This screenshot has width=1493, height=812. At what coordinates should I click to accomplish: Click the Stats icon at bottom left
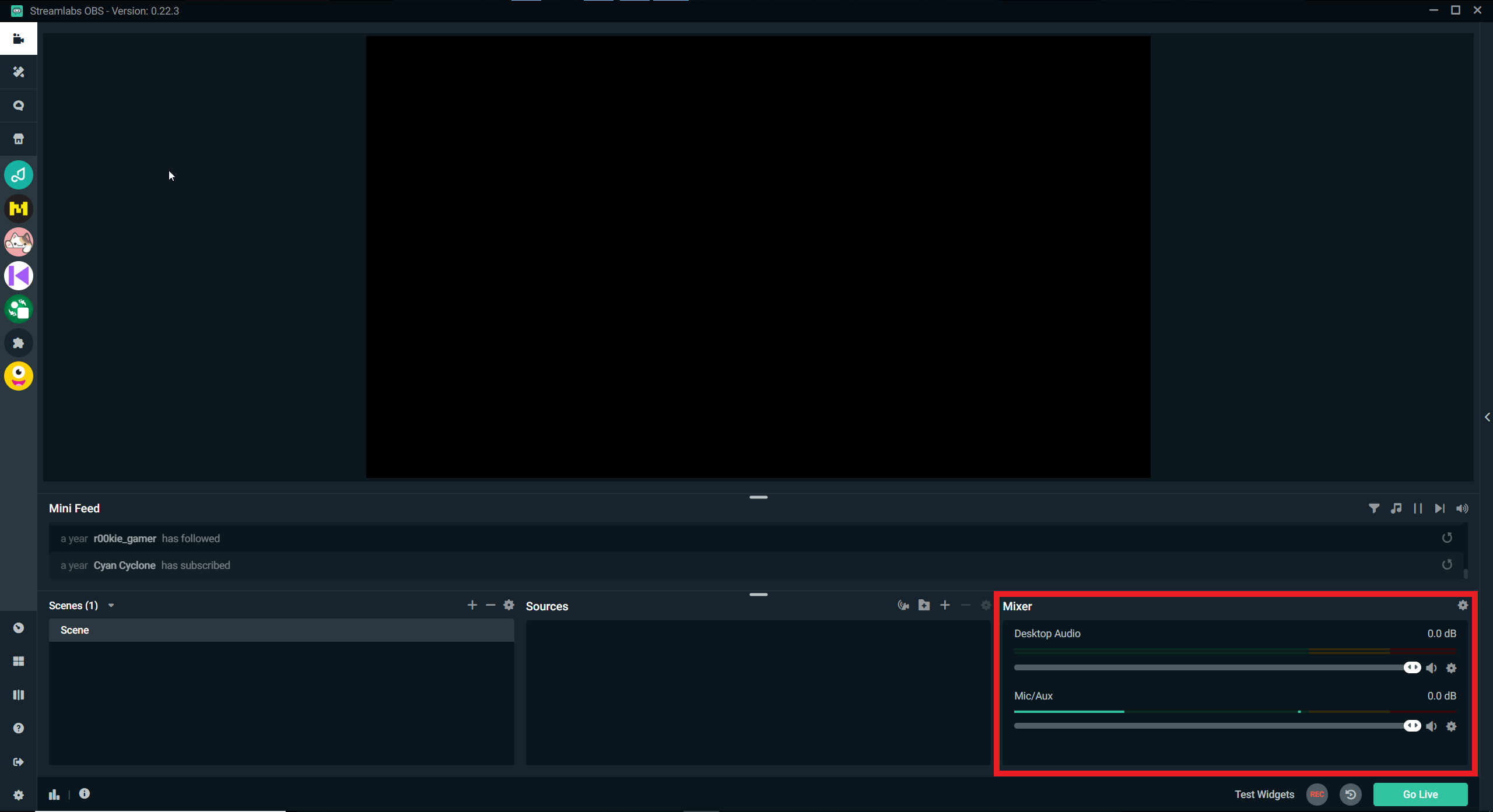point(54,794)
